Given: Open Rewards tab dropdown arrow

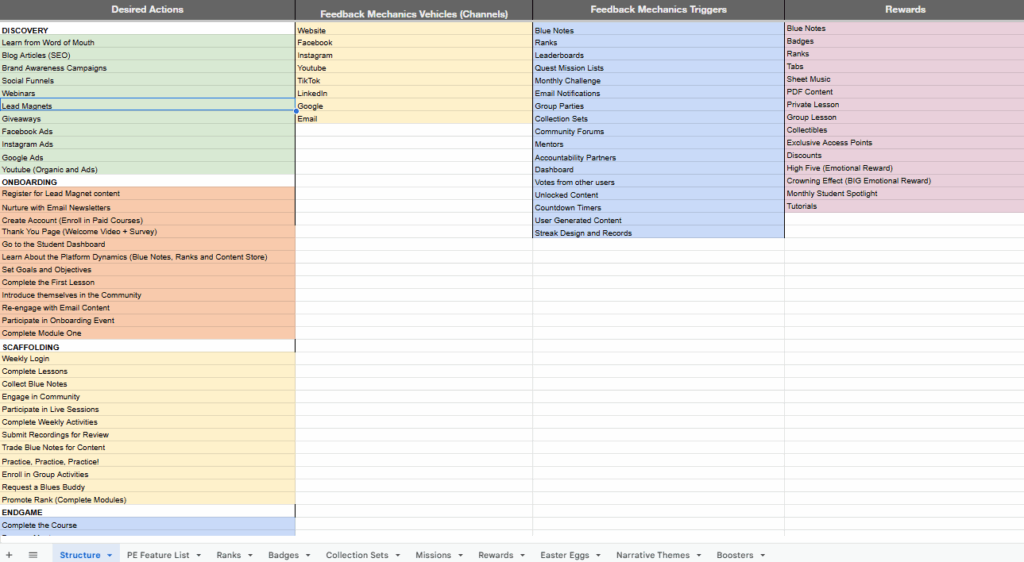Looking at the screenshot, I should coord(522,555).
